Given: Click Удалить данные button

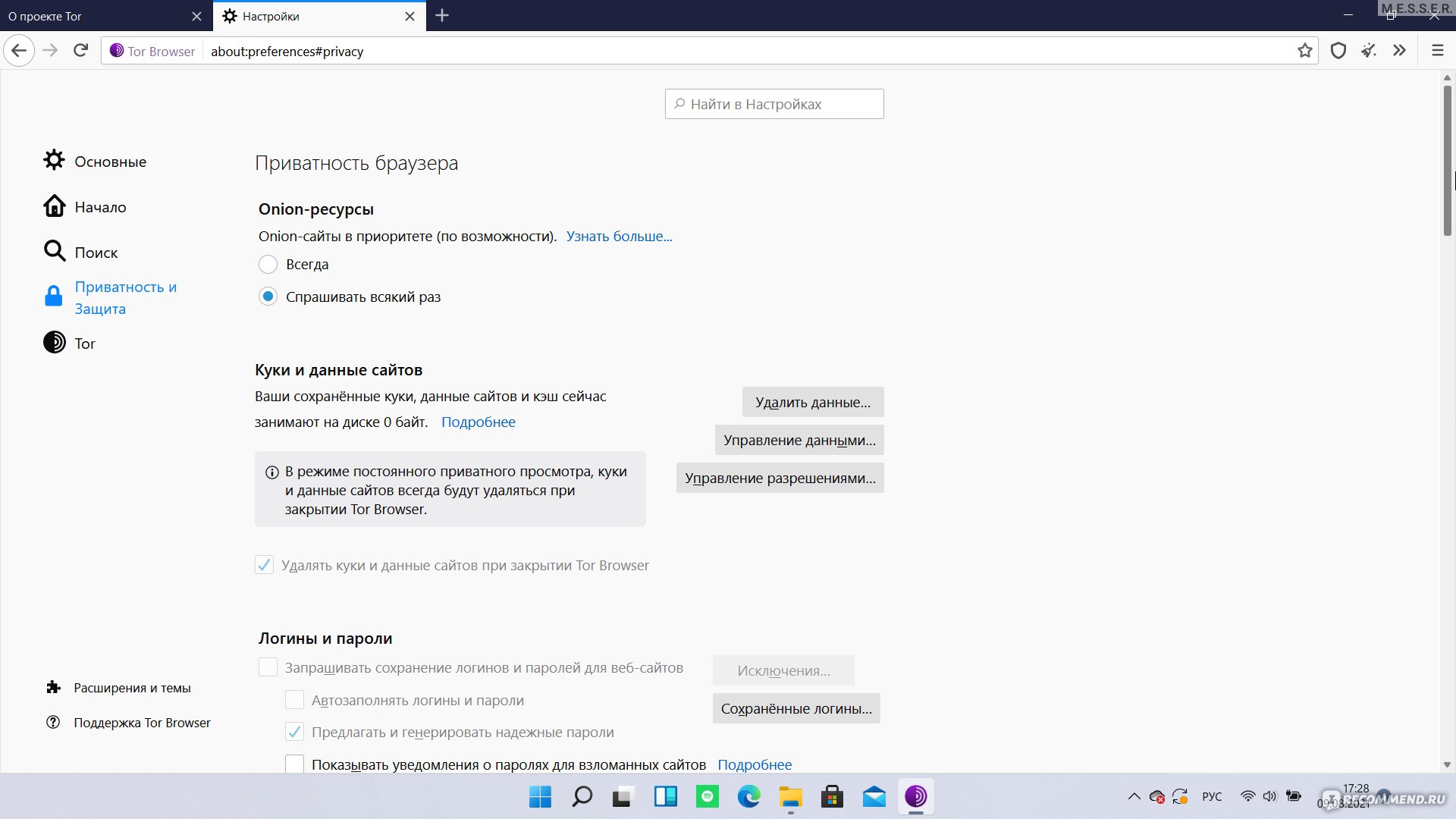Looking at the screenshot, I should 812,401.
